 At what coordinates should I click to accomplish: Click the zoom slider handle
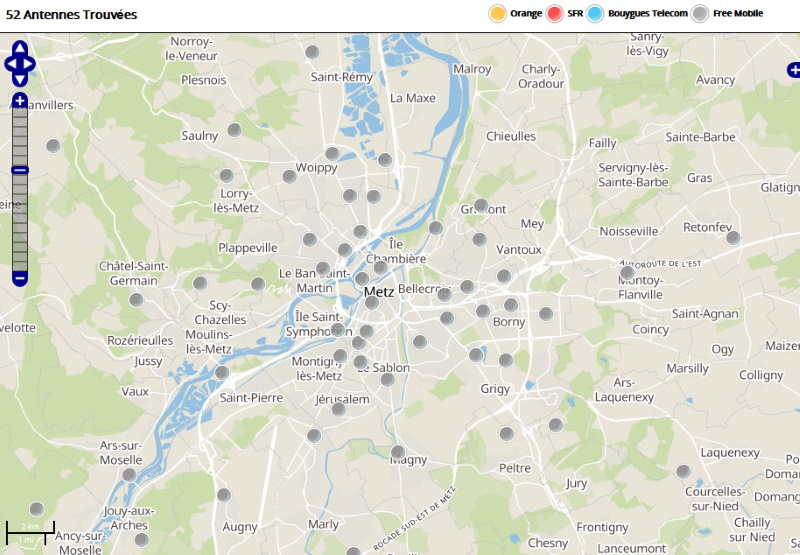pos(20,170)
